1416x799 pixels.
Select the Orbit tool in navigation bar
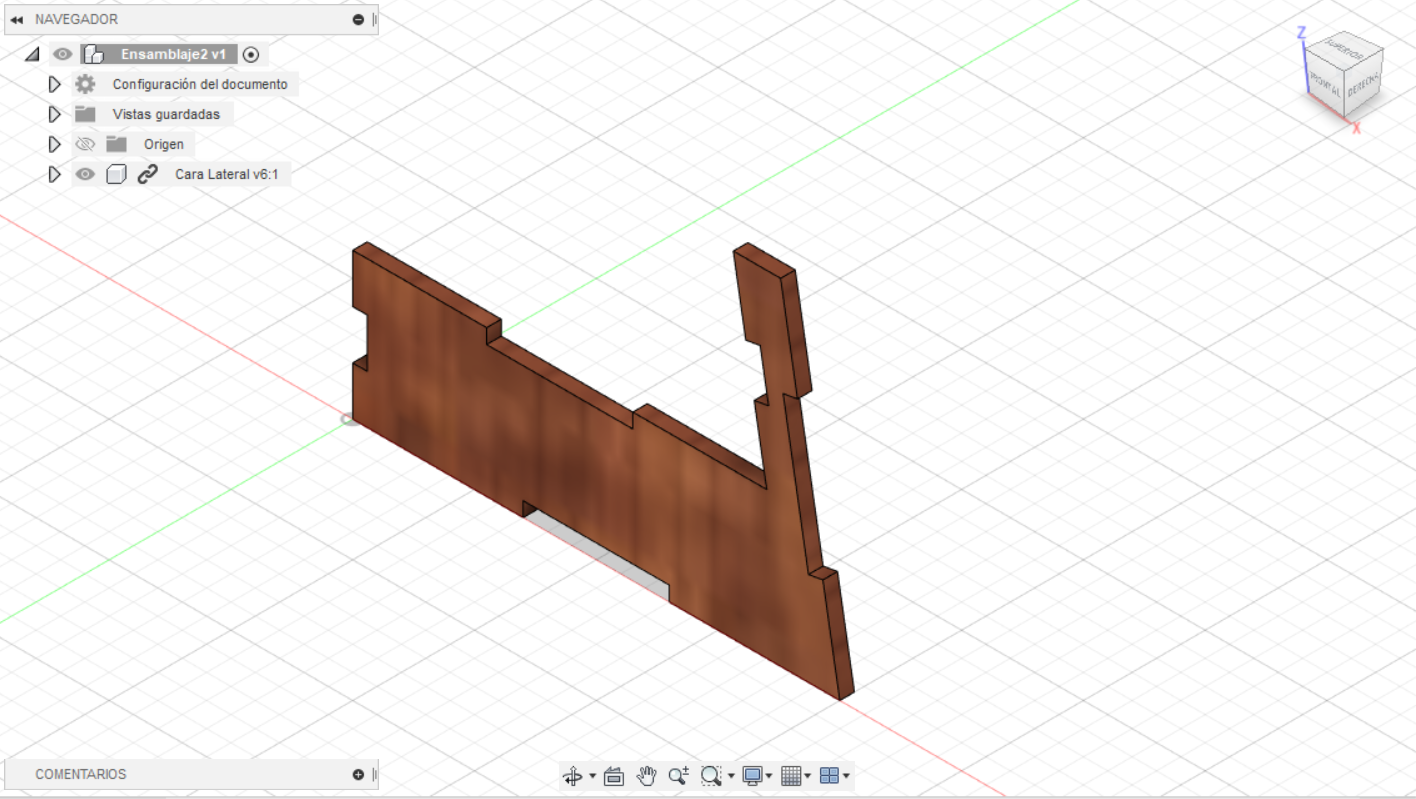point(573,775)
